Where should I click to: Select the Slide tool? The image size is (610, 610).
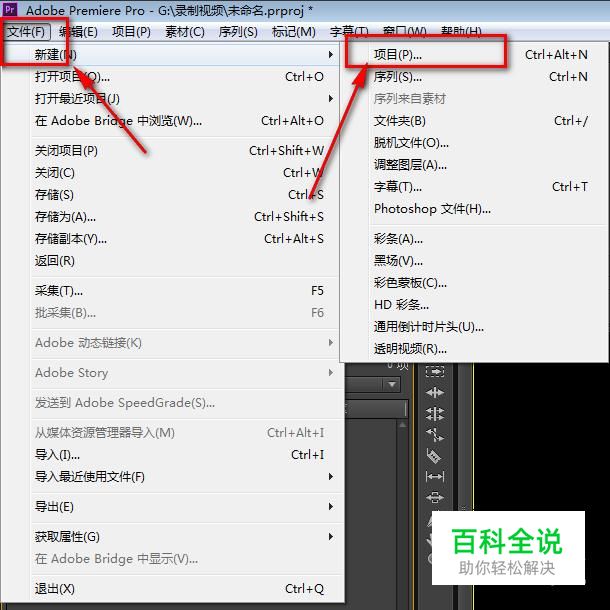point(435,497)
